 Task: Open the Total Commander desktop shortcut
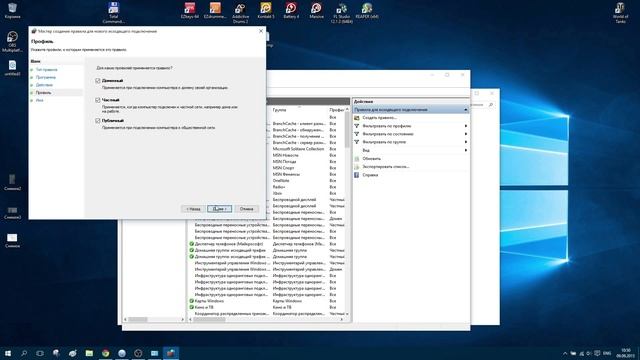pos(113,12)
